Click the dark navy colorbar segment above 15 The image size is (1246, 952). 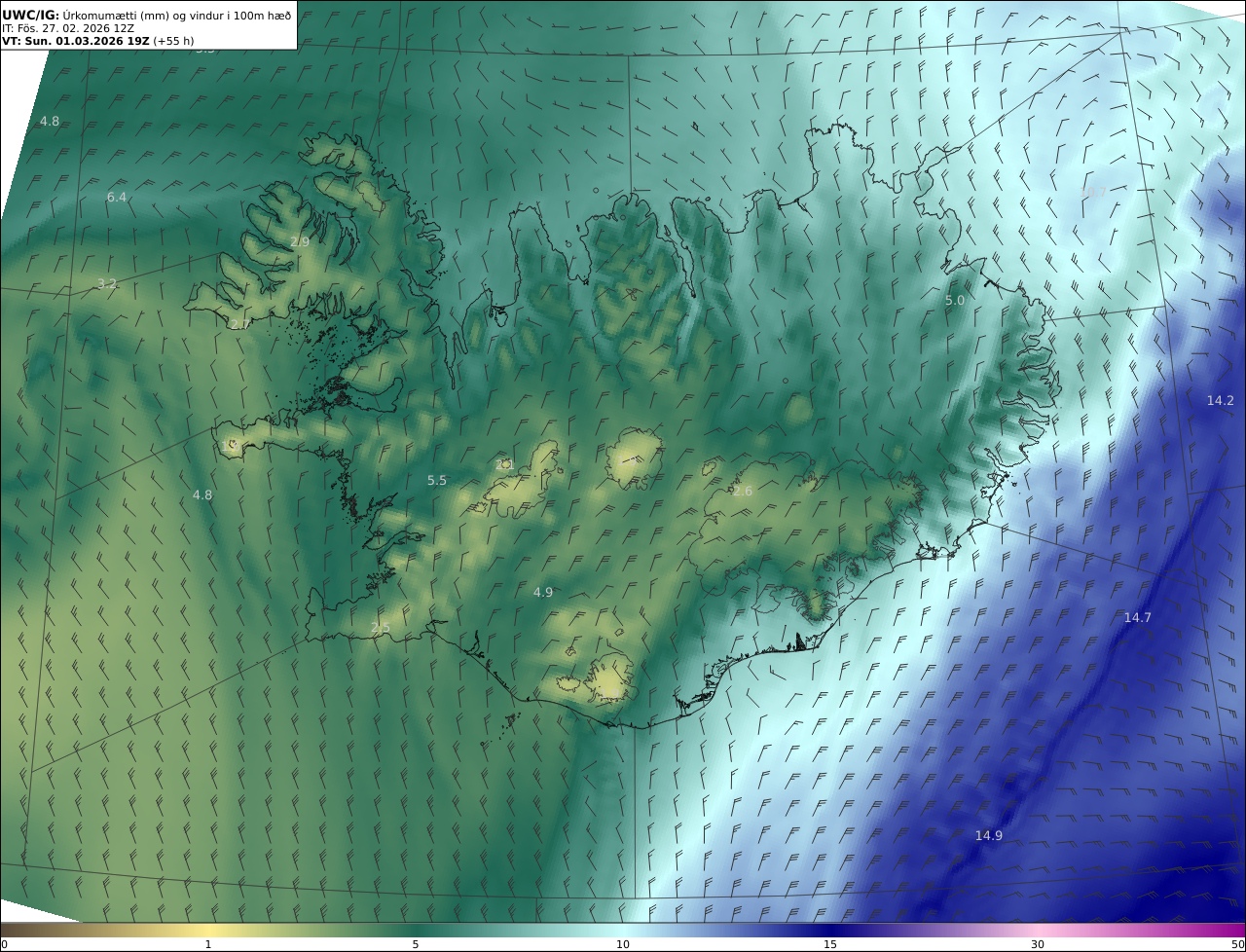(x=830, y=930)
